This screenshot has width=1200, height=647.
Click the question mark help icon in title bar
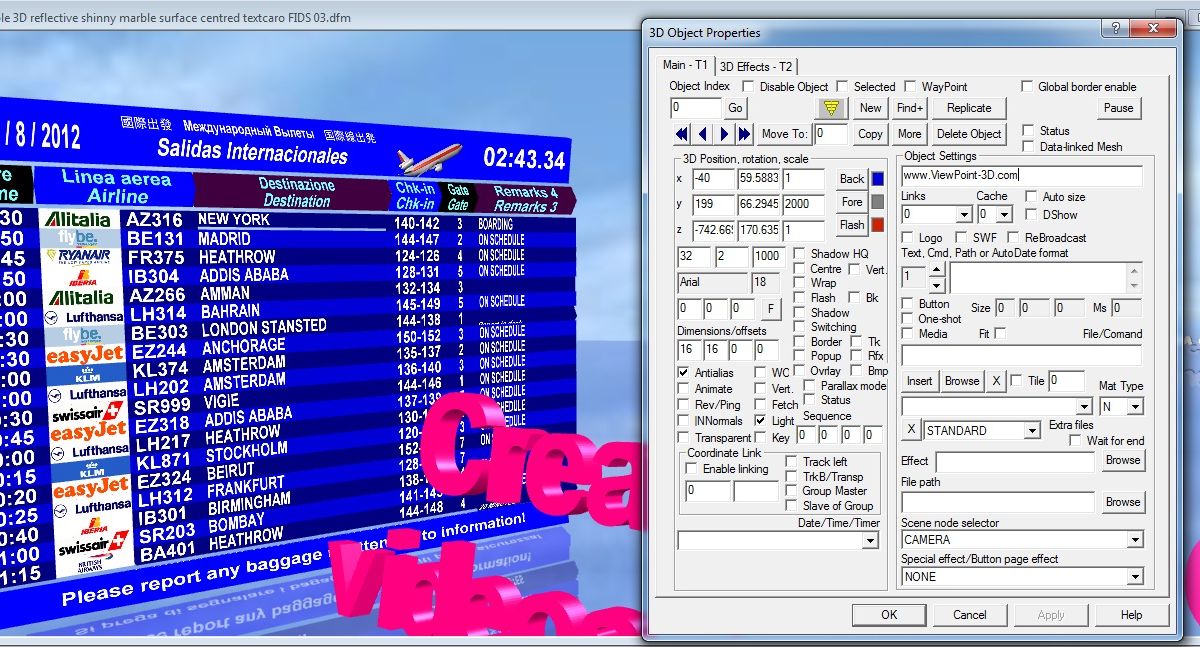(x=1113, y=28)
